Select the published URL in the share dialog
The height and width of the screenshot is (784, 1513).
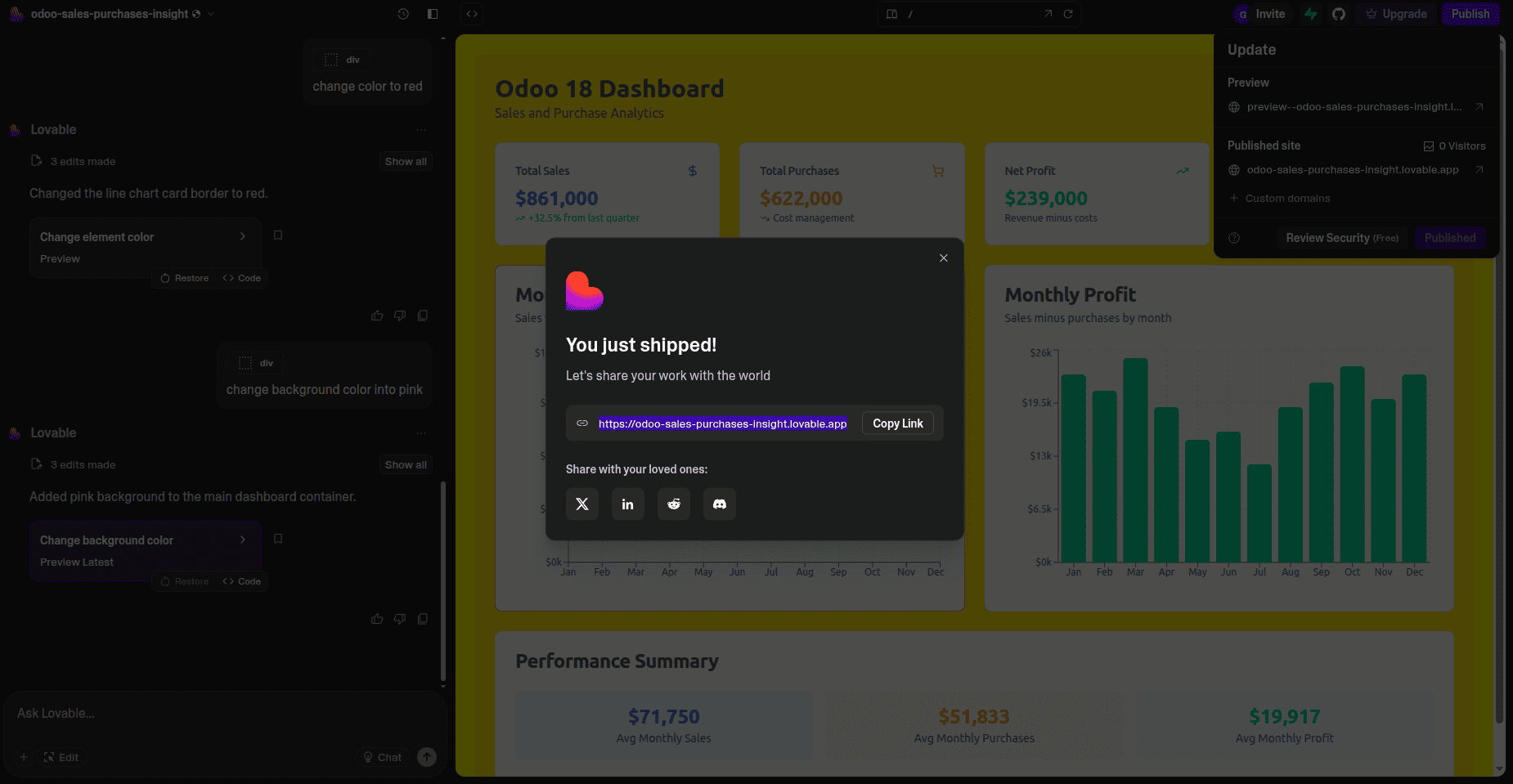722,423
